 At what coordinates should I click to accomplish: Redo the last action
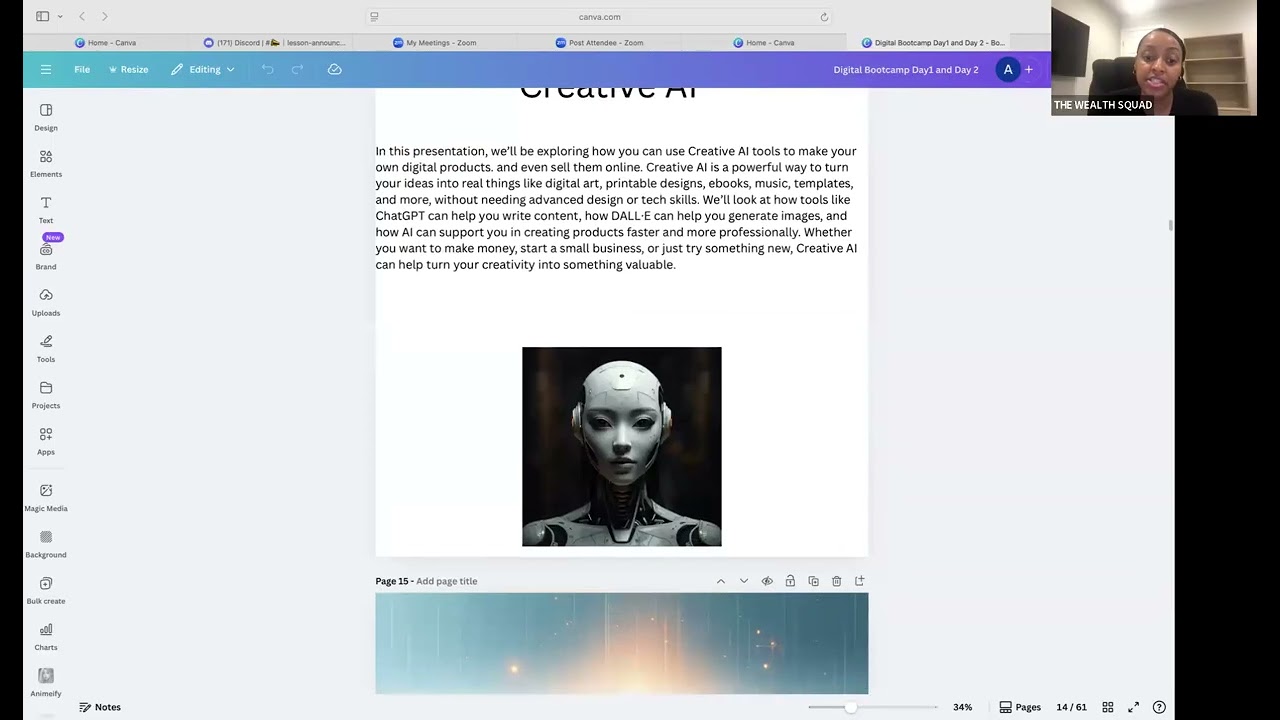[297, 69]
